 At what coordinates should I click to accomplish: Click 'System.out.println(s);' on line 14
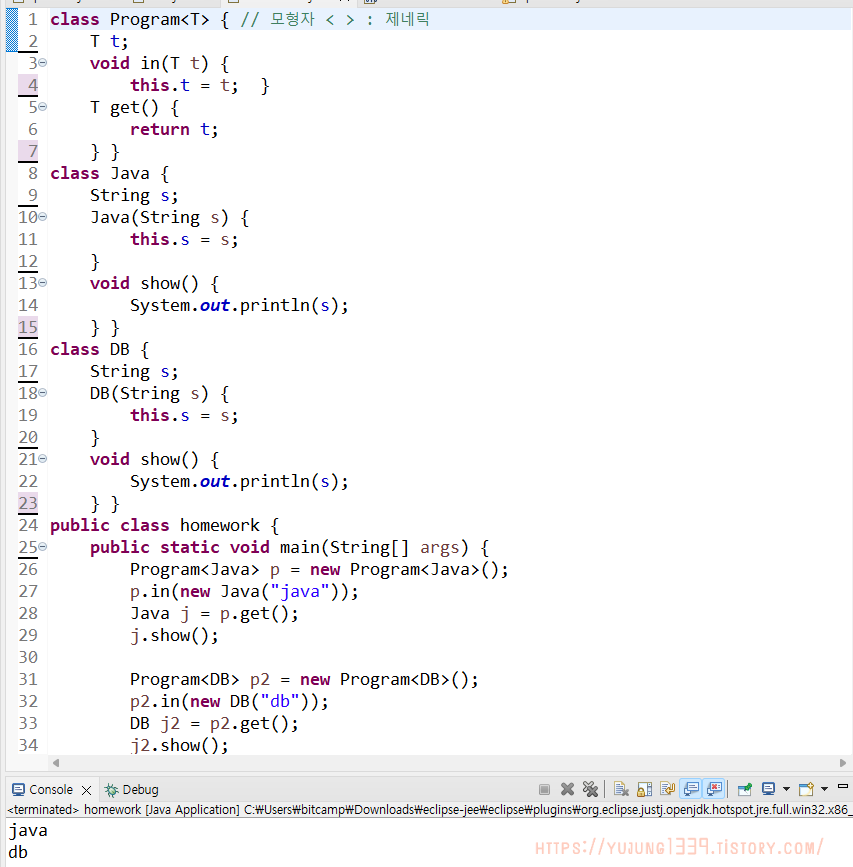click(239, 305)
